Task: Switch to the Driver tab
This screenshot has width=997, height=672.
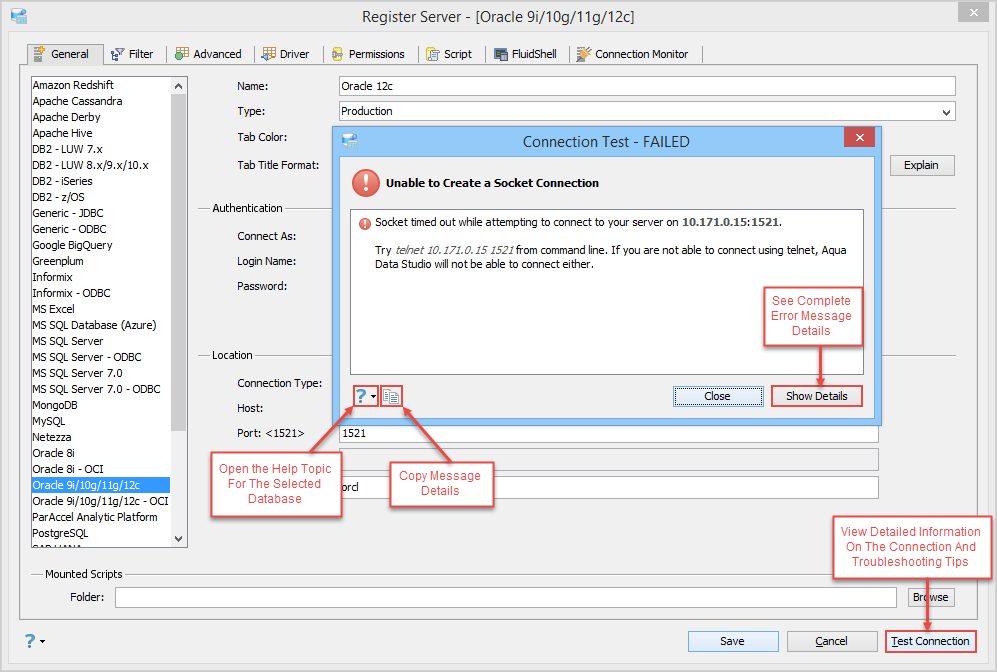Action: (286, 55)
